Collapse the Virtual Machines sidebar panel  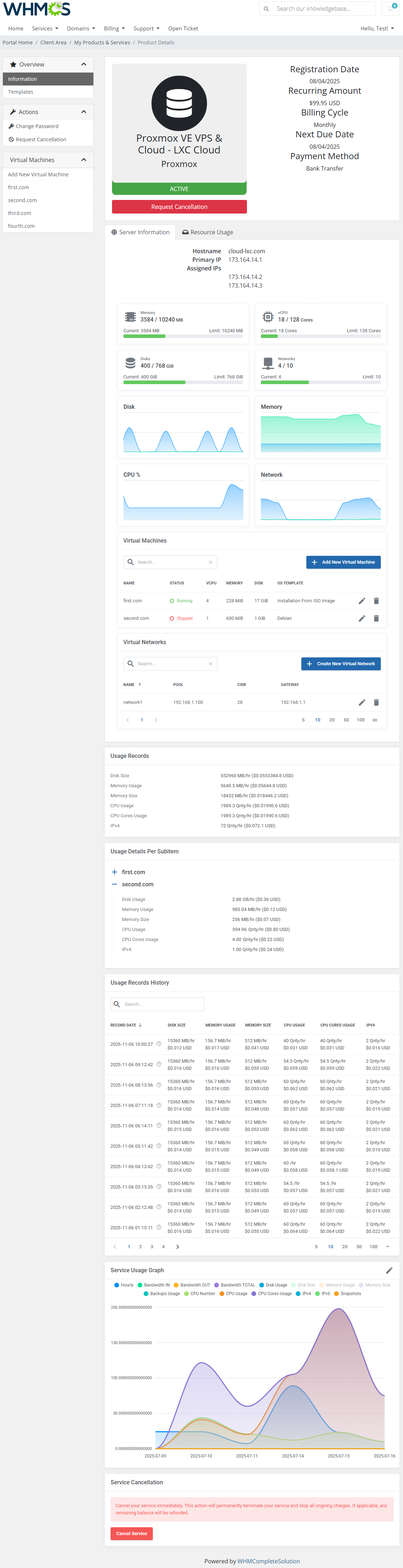point(83,160)
